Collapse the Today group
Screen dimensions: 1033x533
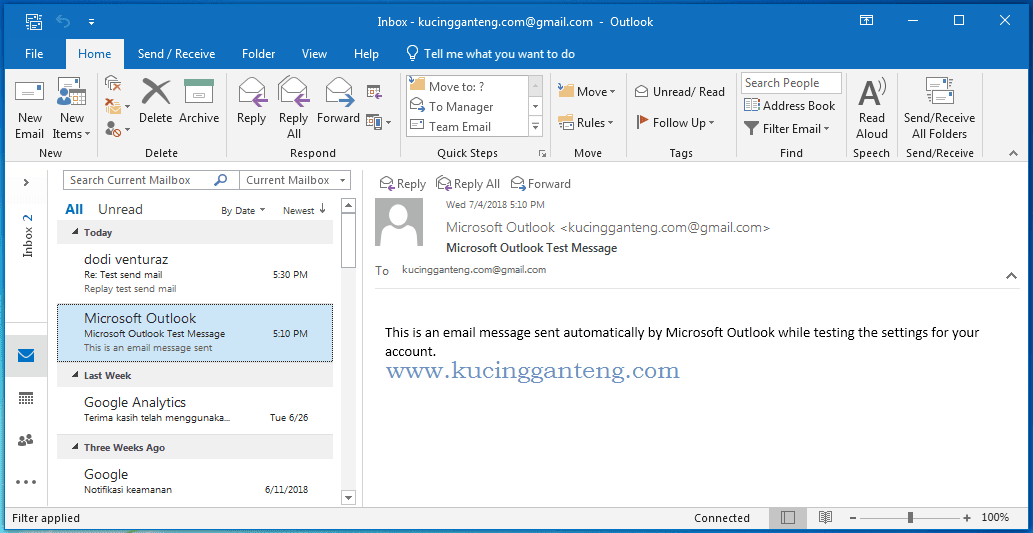(x=74, y=233)
